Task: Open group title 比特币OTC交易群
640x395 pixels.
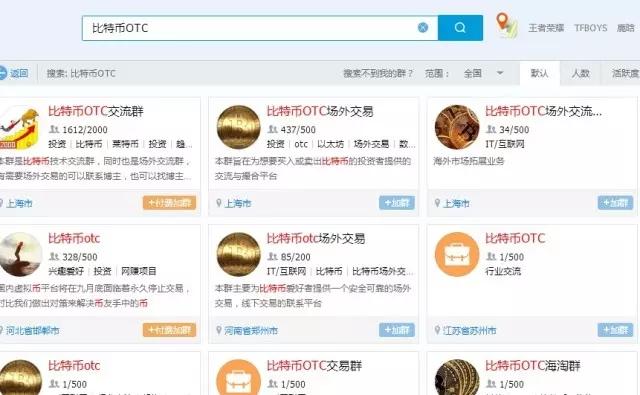Action: pyautogui.click(x=314, y=366)
